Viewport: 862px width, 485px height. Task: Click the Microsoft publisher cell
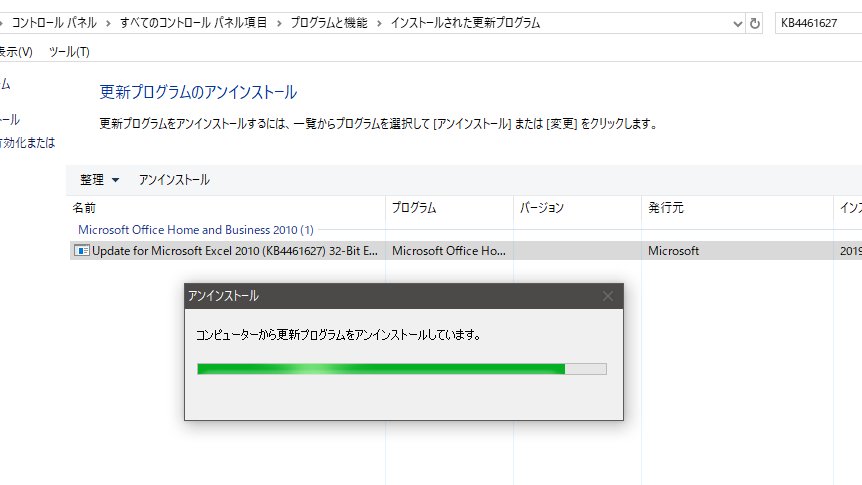click(673, 251)
